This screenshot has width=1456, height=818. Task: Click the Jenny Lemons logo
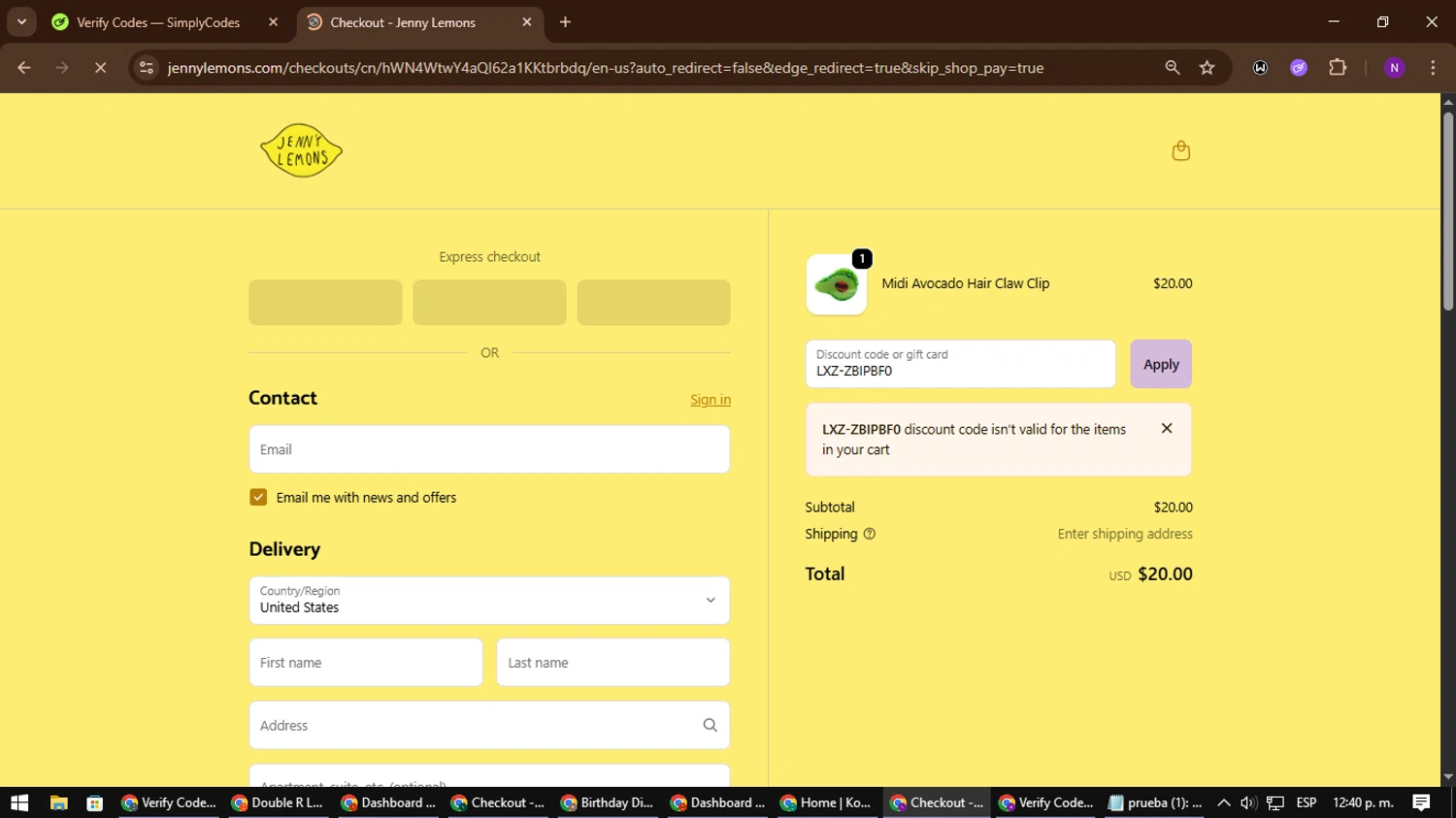(301, 150)
